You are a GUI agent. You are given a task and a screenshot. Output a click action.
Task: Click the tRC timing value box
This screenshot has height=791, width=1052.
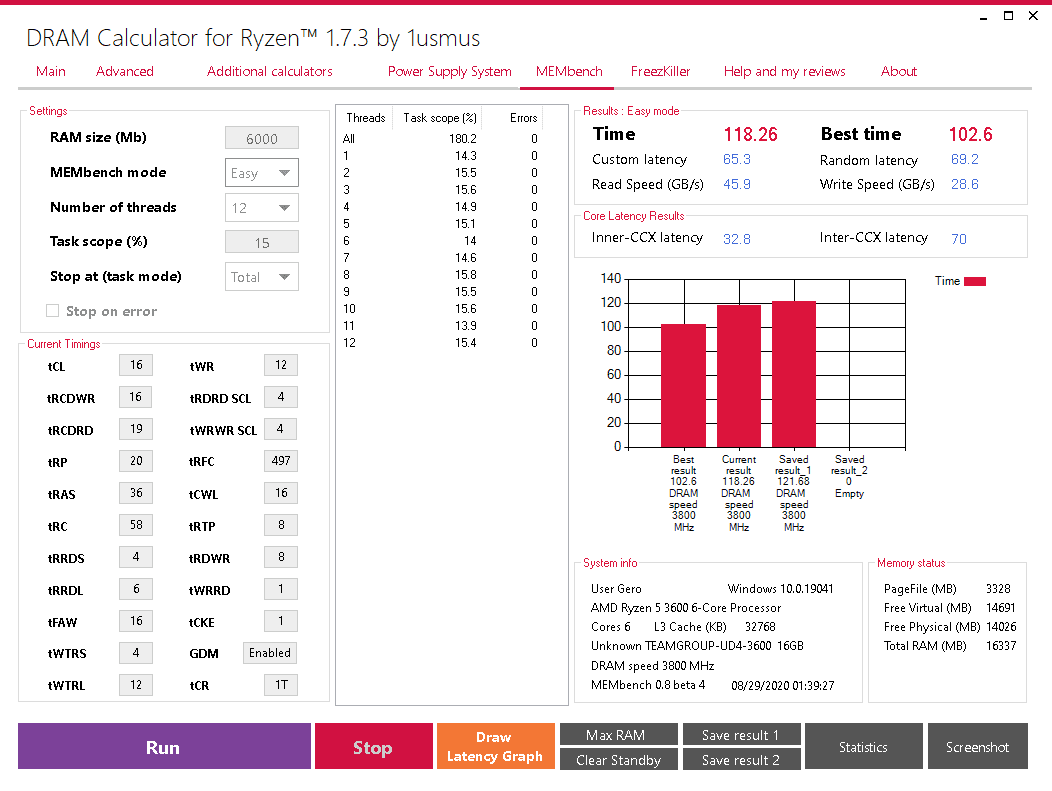tap(136, 525)
